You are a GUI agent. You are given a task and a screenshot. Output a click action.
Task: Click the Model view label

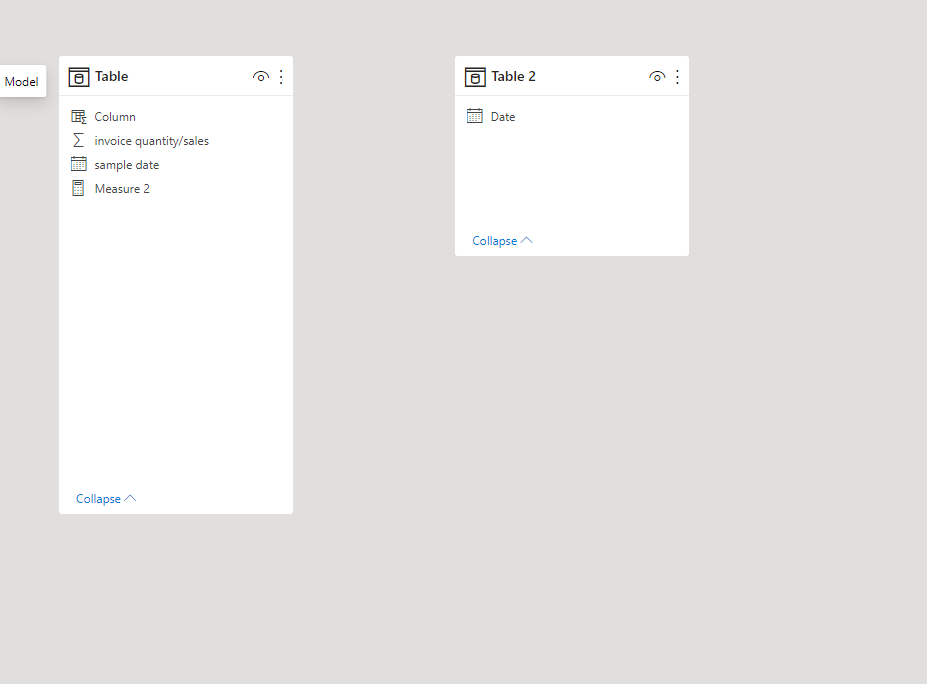22,82
